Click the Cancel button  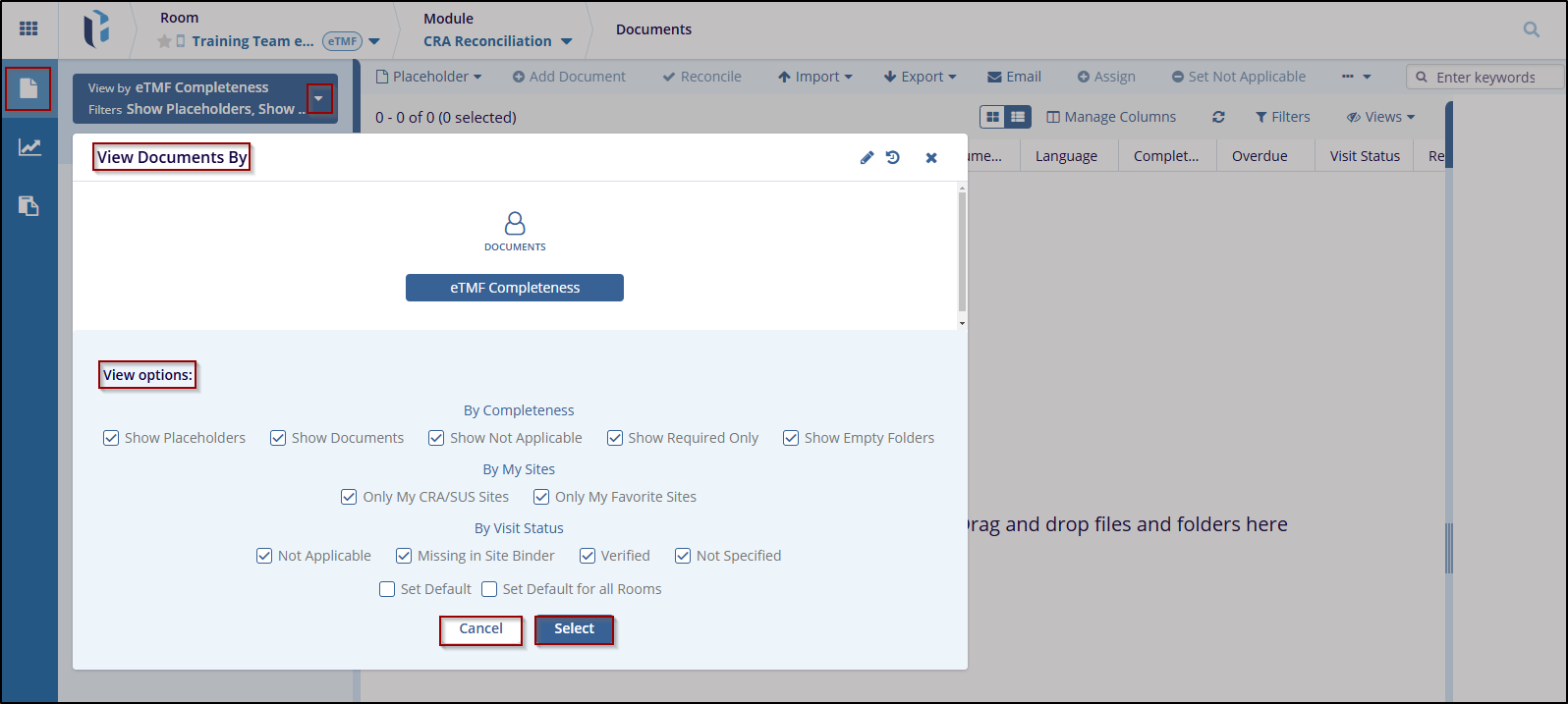tap(480, 629)
